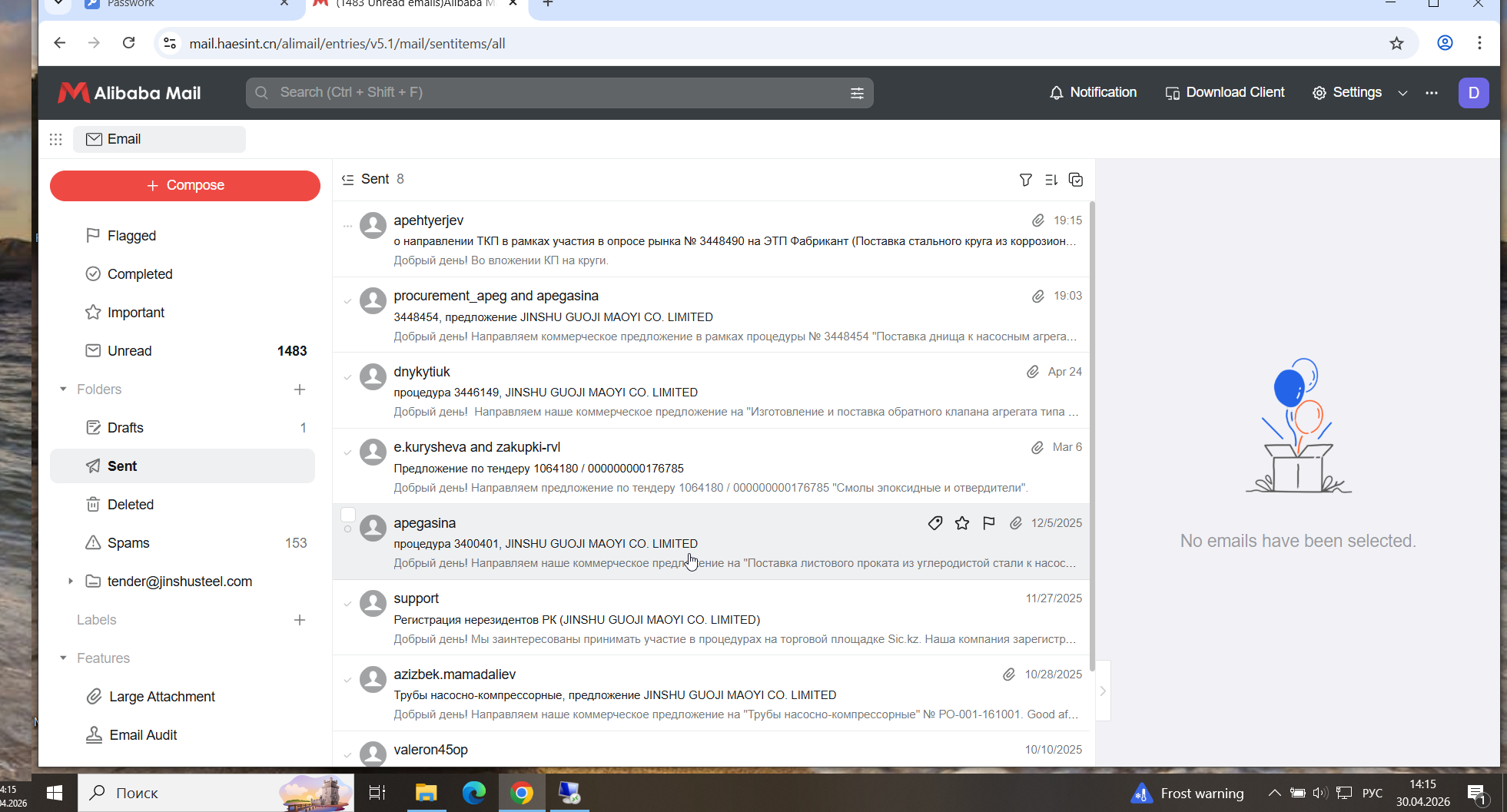
Task: Collapse the sidebar via Sent list icon
Action: pos(347,180)
